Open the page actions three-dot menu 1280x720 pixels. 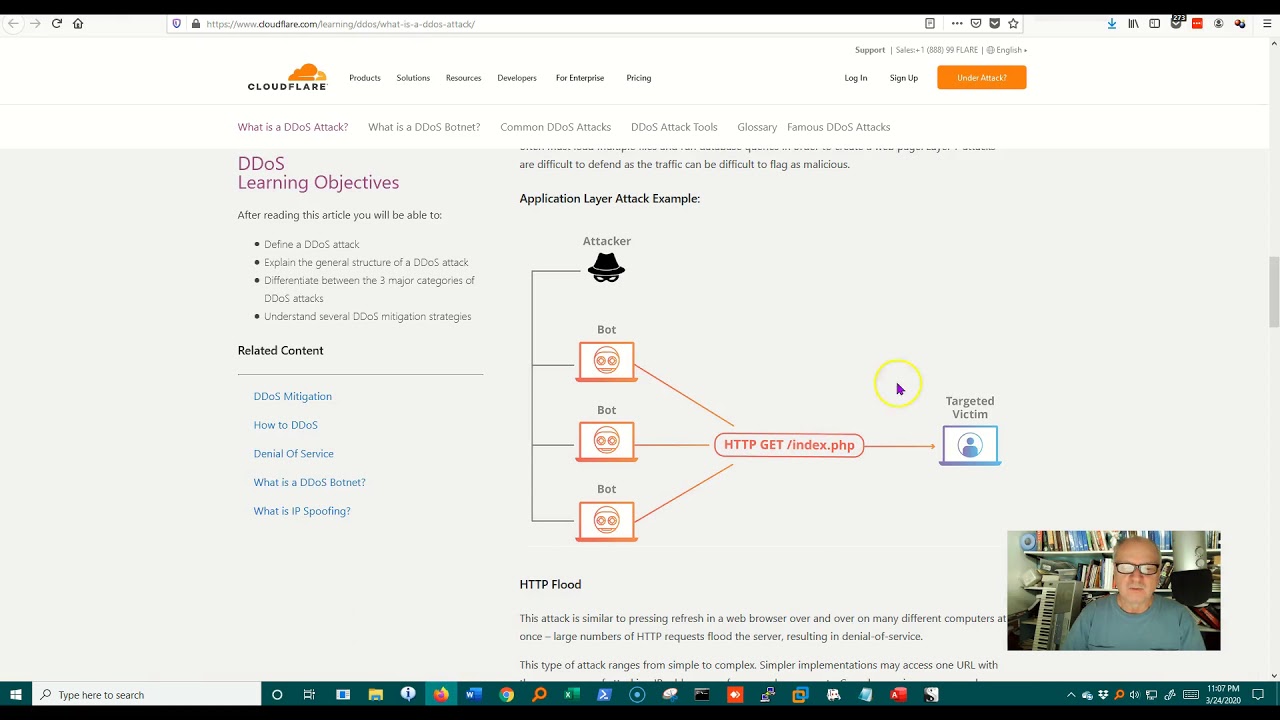[957, 23]
